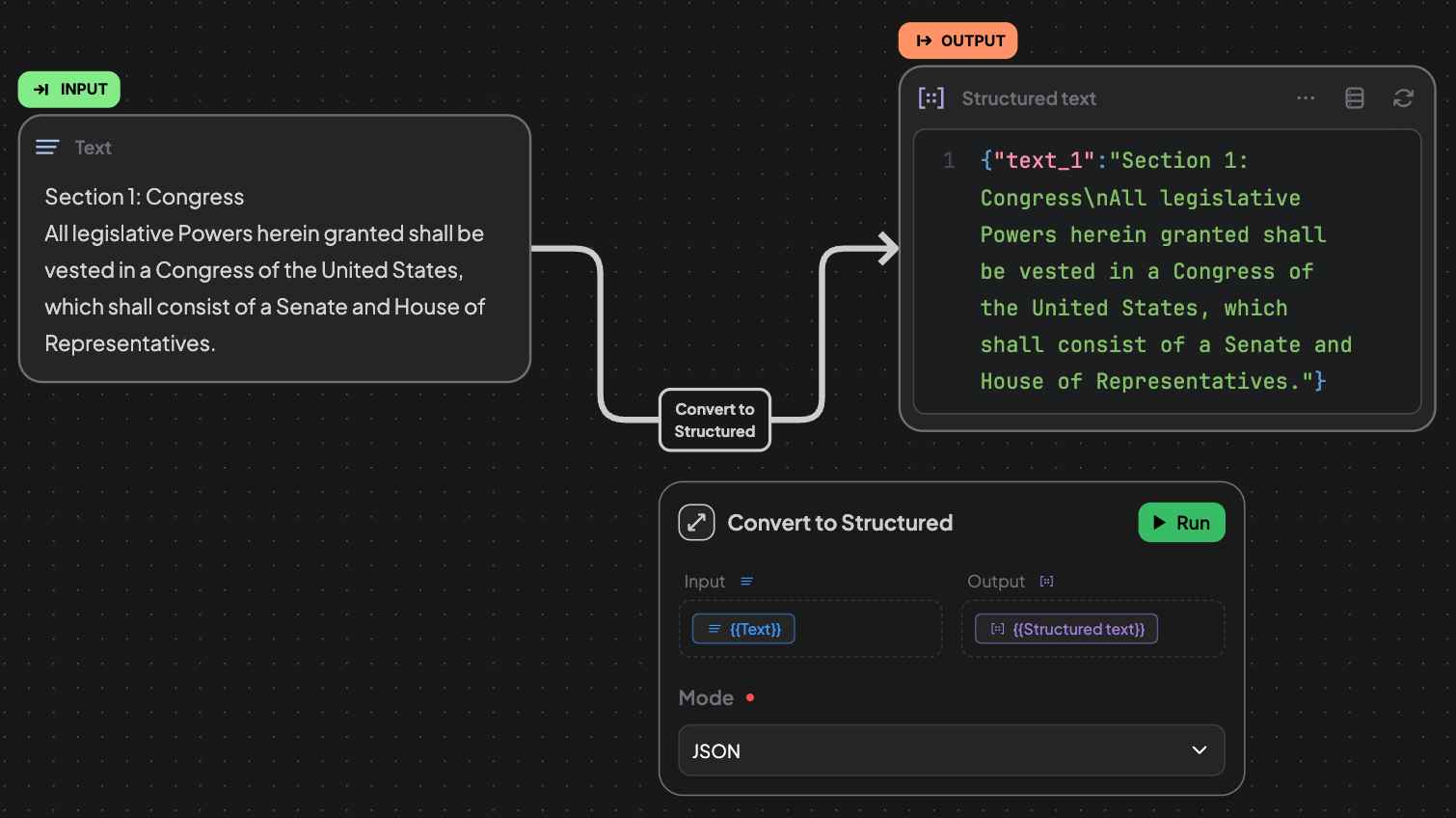
Task: Click inside the Section 1 Congress text area
Action: [265, 270]
